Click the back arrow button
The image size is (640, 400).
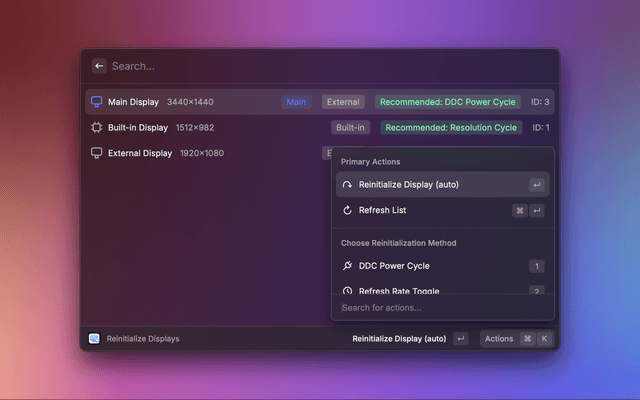click(x=99, y=66)
